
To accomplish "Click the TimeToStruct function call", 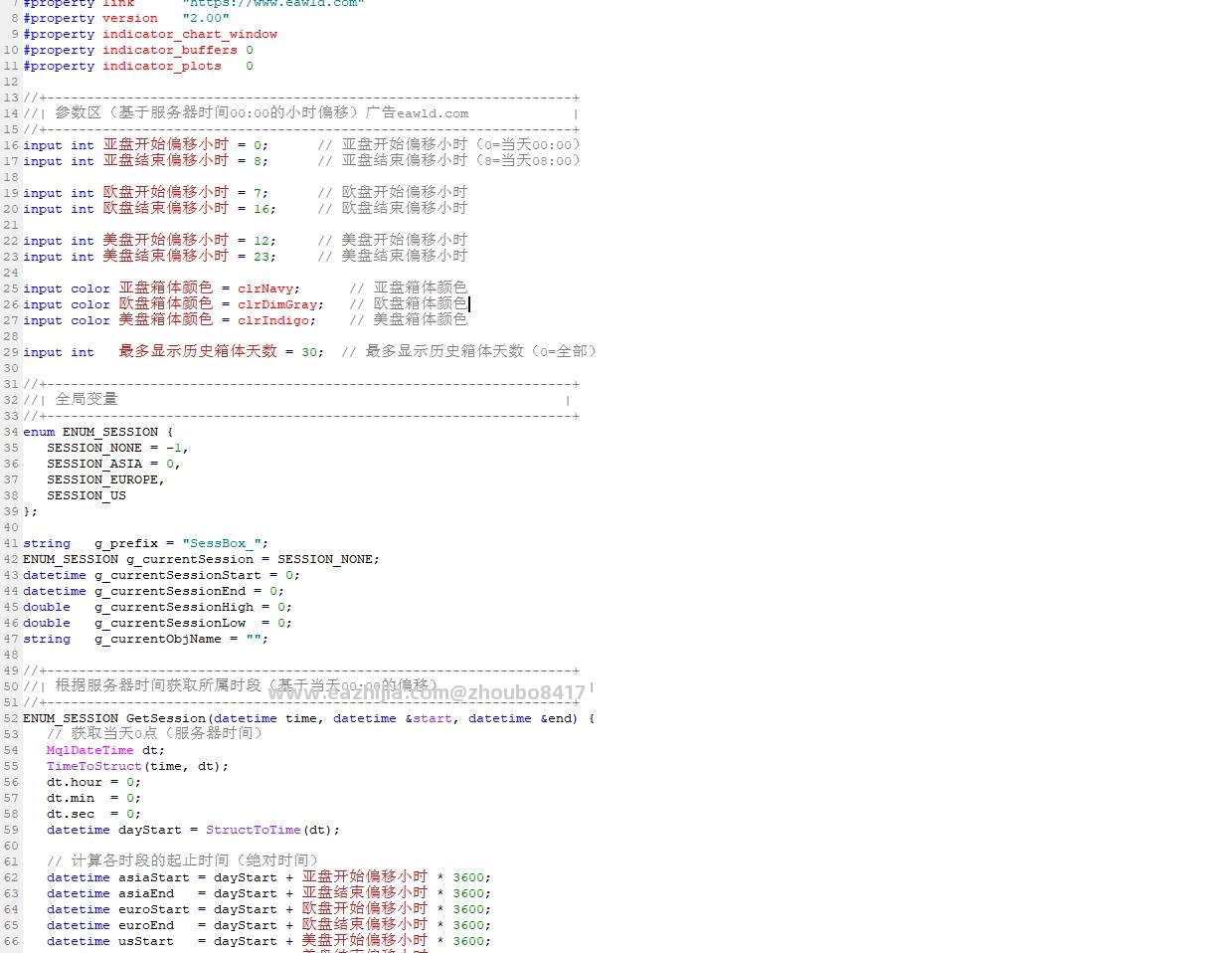I will point(94,766).
